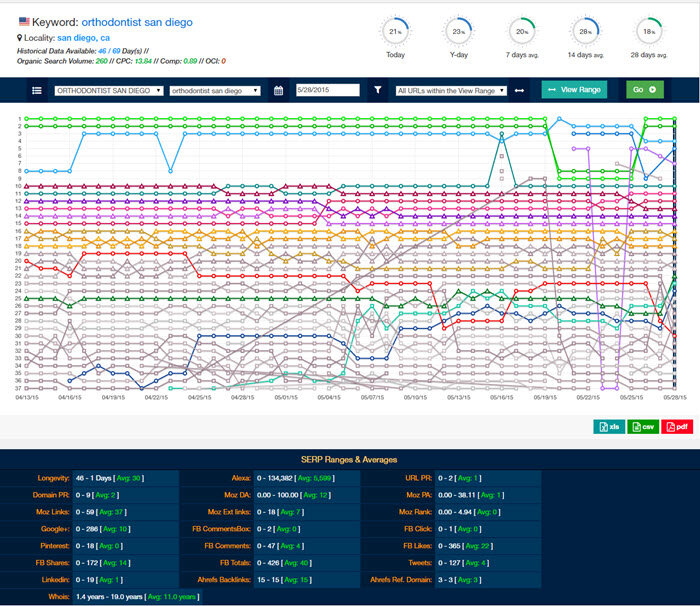Image resolution: width=700 pixels, height=606 pixels.
Task: Open the ORTHODONTIST SAN DIEGO group dropdown
Action: point(109,91)
